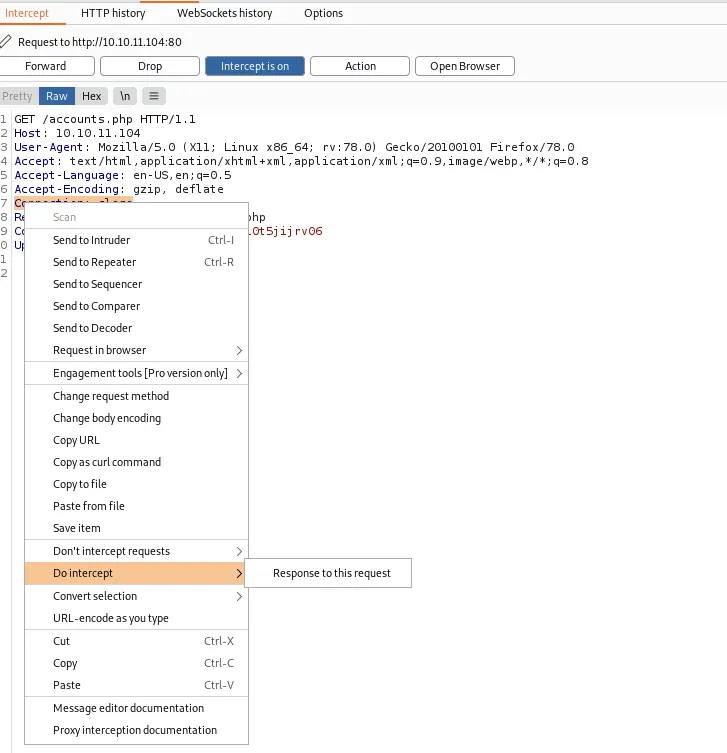
Task: Toggle the \n non-printable characters button
Action: coord(125,96)
